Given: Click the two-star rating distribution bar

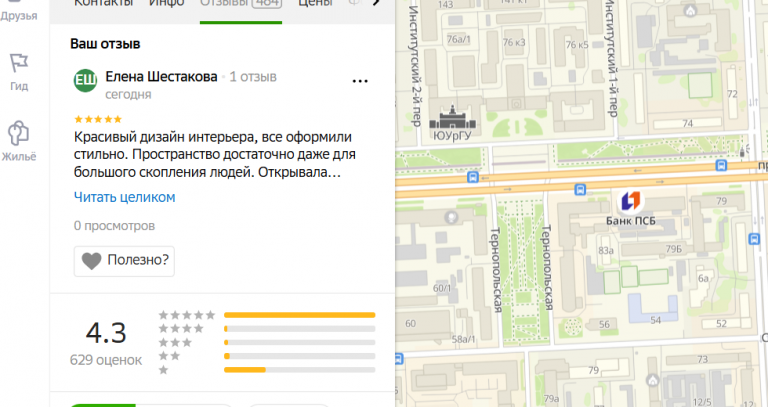Looking at the screenshot, I should [x=300, y=356].
